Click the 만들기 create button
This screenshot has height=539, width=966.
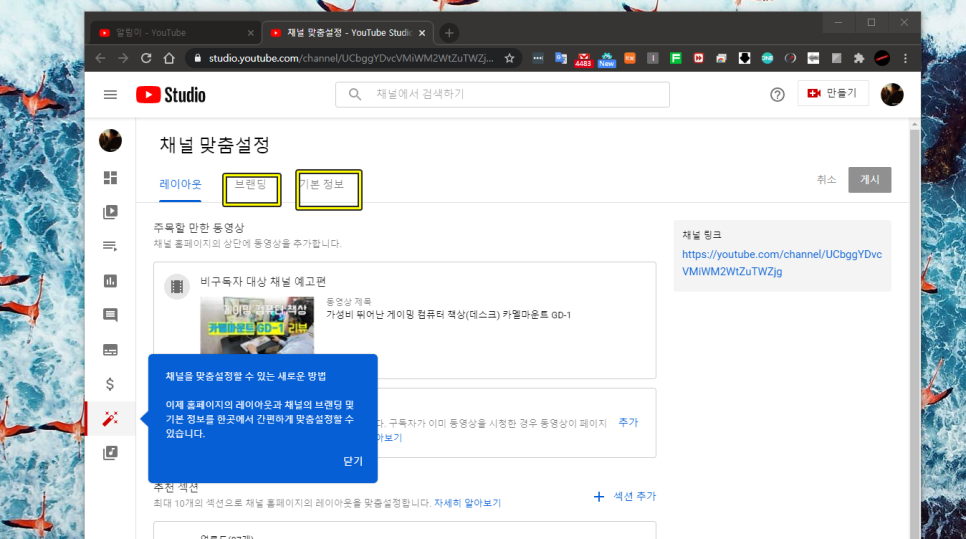[833, 93]
